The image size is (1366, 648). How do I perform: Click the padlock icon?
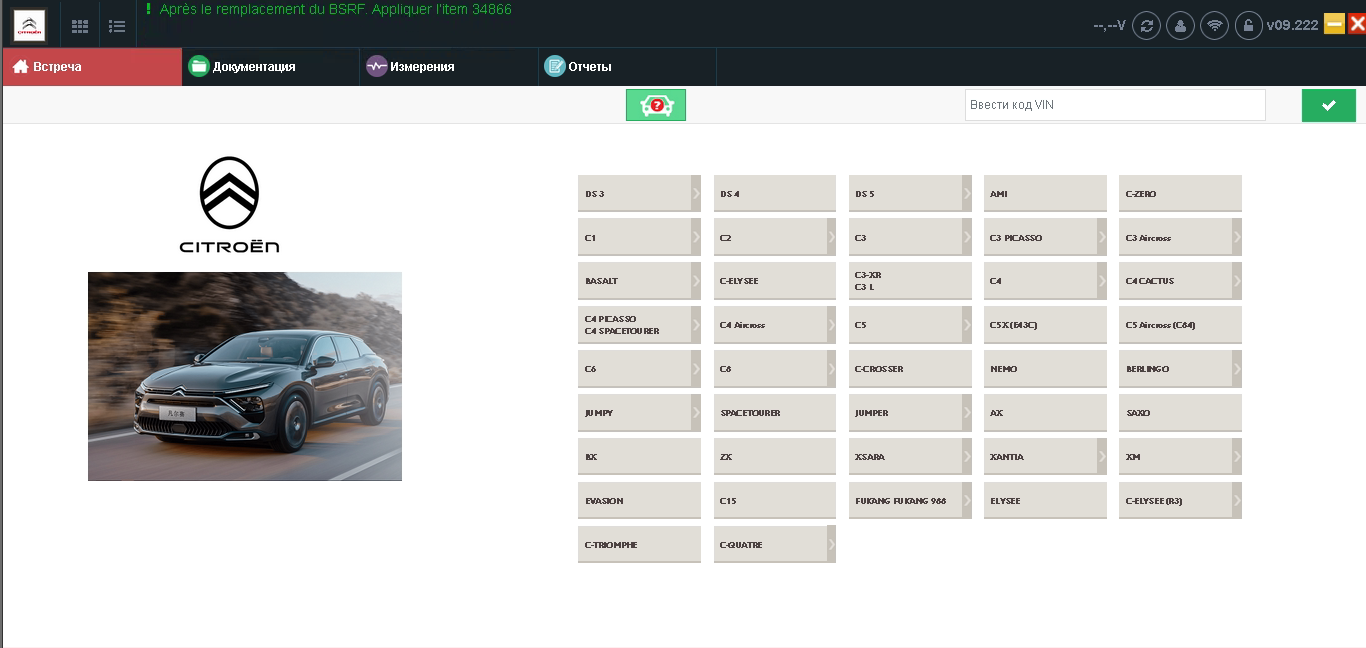click(x=1248, y=26)
